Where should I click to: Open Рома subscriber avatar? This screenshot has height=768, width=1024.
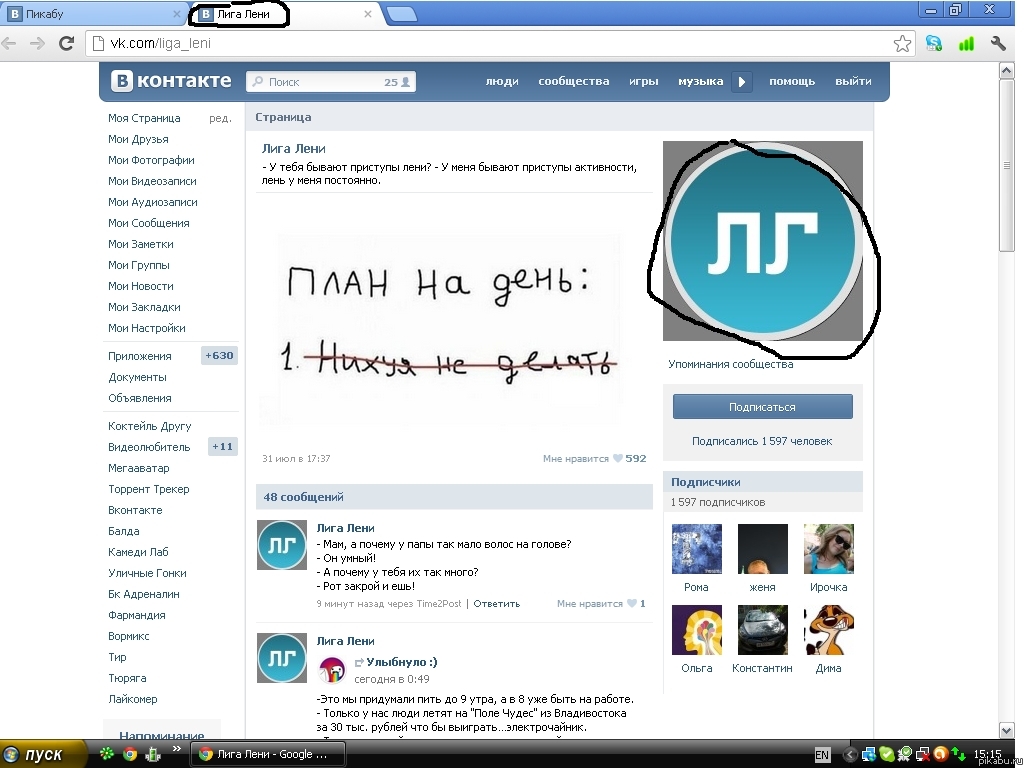[697, 549]
